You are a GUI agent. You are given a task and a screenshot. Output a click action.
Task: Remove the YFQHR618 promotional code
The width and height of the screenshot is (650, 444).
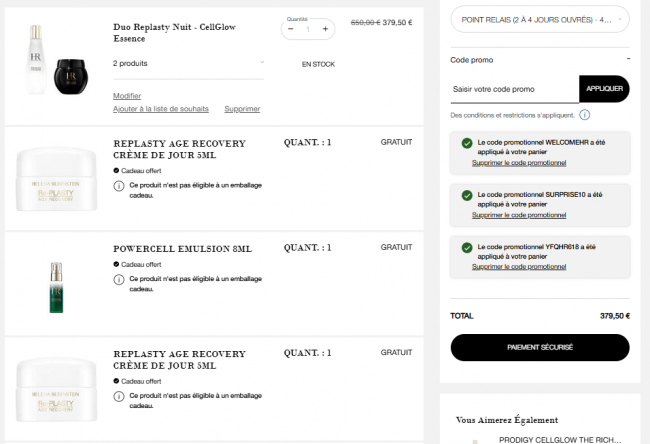coord(519,267)
